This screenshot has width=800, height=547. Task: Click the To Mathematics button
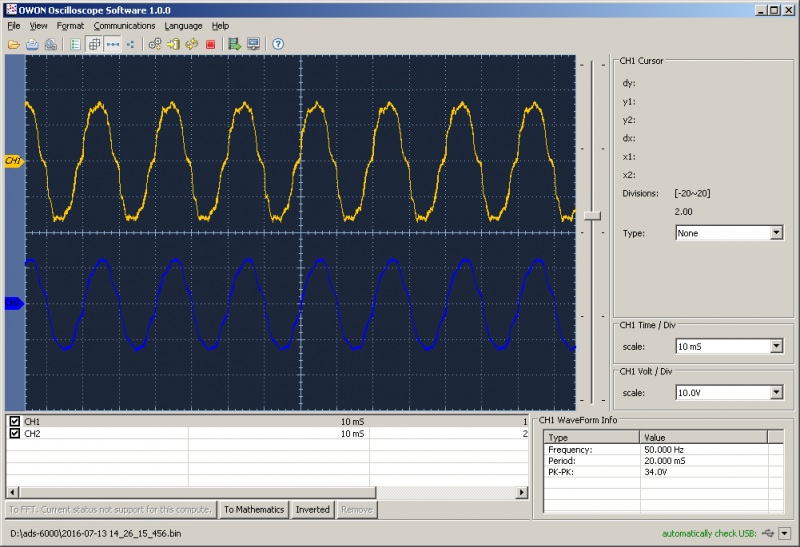point(254,509)
